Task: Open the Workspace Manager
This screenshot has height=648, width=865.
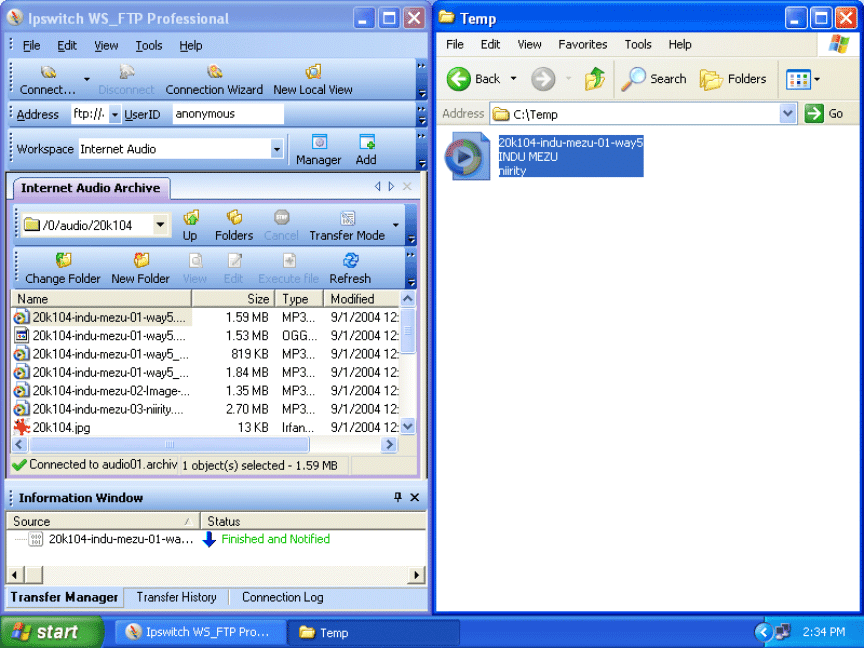Action: pyautogui.click(x=318, y=149)
